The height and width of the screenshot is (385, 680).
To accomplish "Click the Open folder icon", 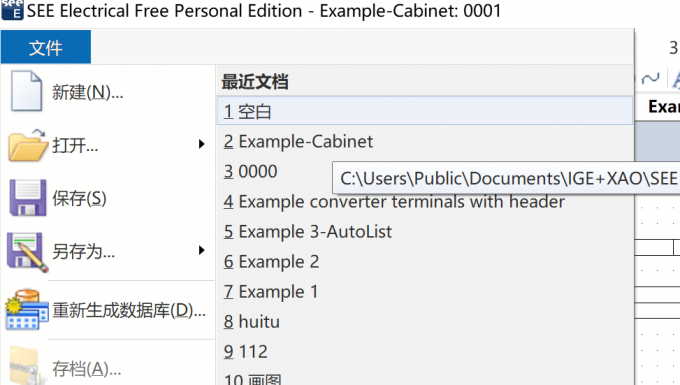I will (27, 145).
